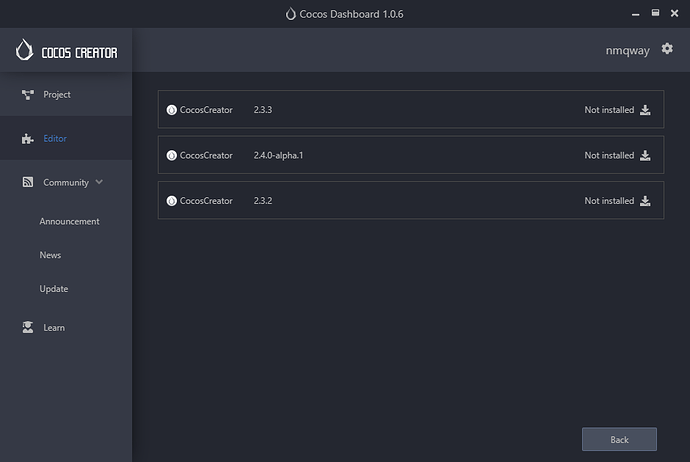Click the Project sidebar icon
690x462 pixels.
point(28,95)
